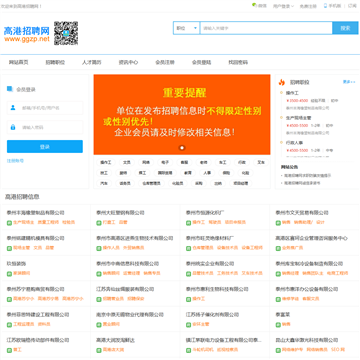Click the username/email/phone input field
360x360 pixels.
click(45, 108)
